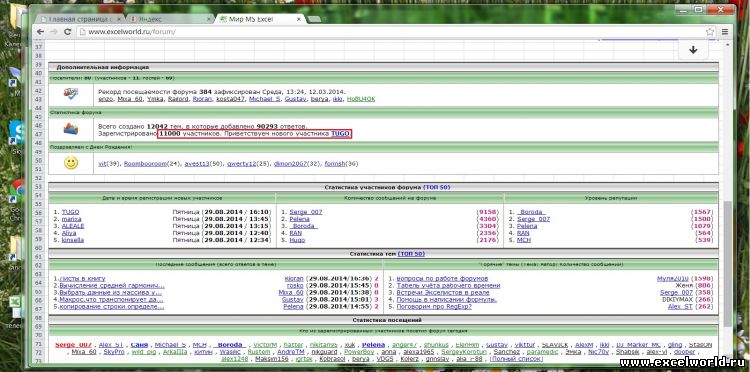Open the копирование строки определе... topic
Image resolution: width=750 pixels, height=372 pixels.
point(112,306)
